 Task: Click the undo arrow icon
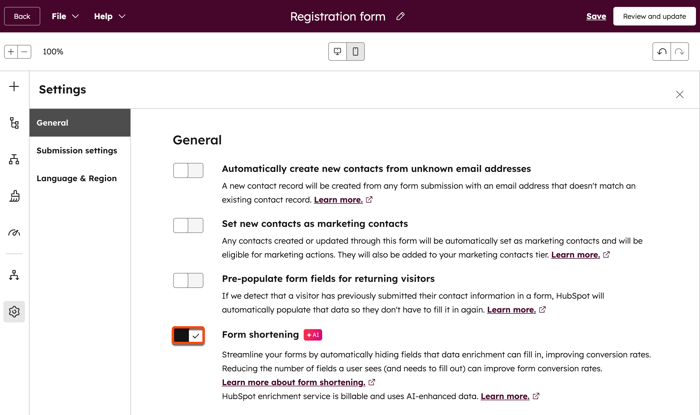(x=662, y=52)
